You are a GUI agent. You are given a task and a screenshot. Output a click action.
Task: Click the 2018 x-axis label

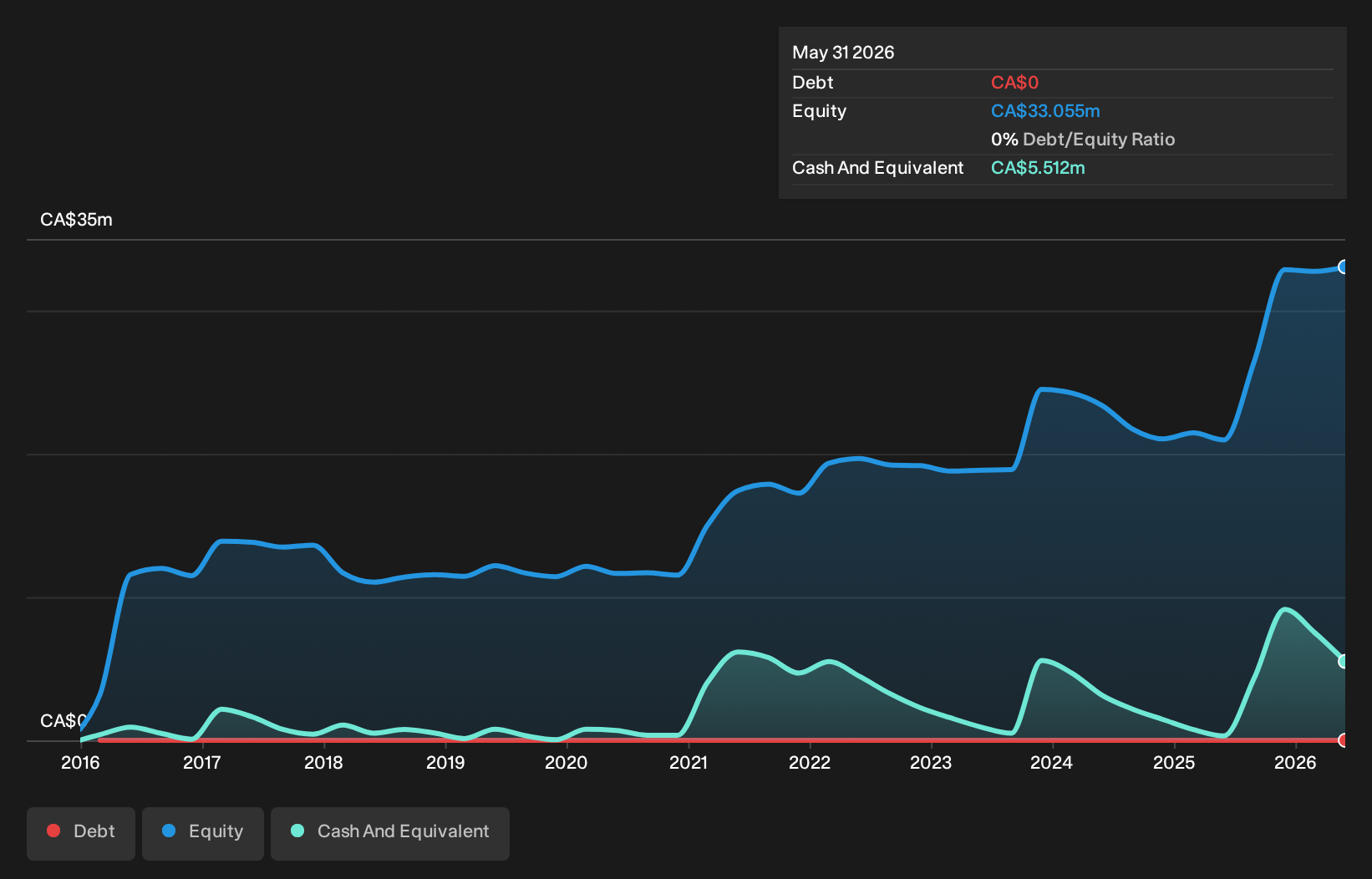click(x=323, y=762)
